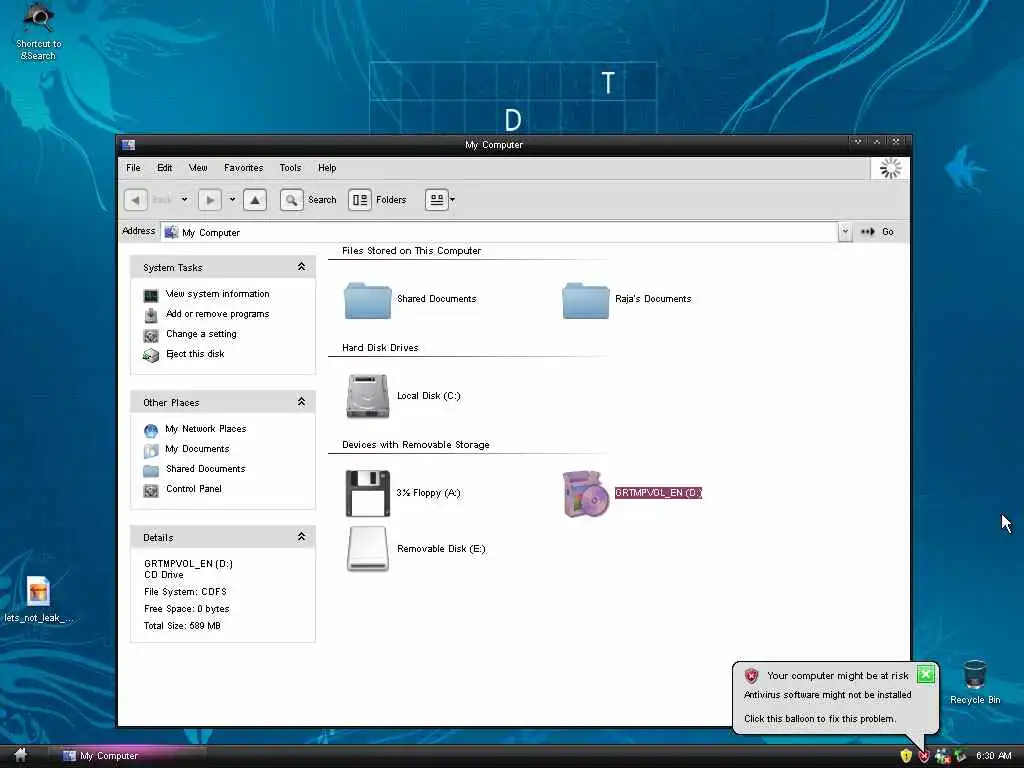The height and width of the screenshot is (768, 1024).
Task: Collapse the System Tasks panel
Action: pyautogui.click(x=301, y=266)
